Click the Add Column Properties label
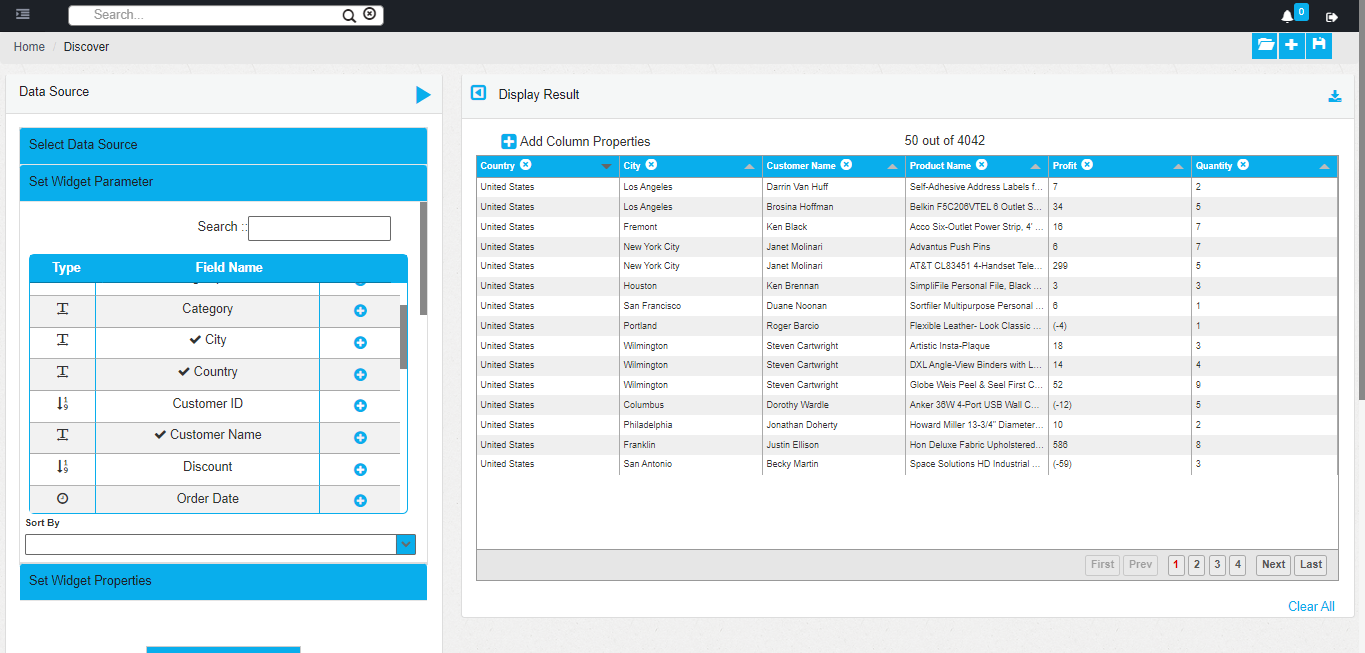 pyautogui.click(x=585, y=142)
